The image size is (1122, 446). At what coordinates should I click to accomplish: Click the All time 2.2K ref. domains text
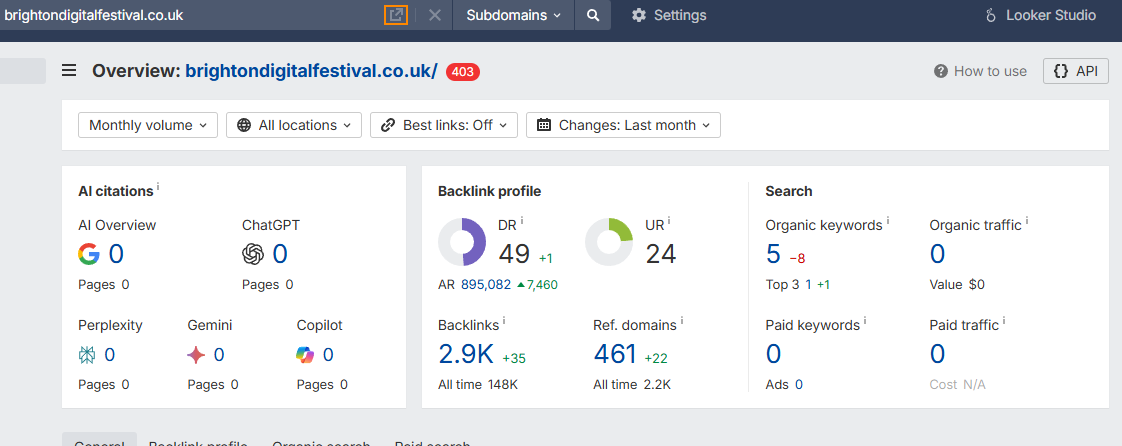[632, 385]
